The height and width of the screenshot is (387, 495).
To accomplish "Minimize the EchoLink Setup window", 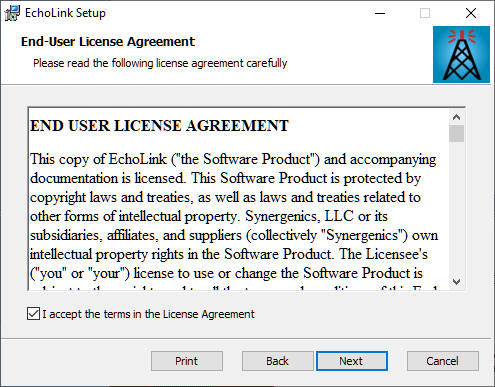I will click(380, 13).
